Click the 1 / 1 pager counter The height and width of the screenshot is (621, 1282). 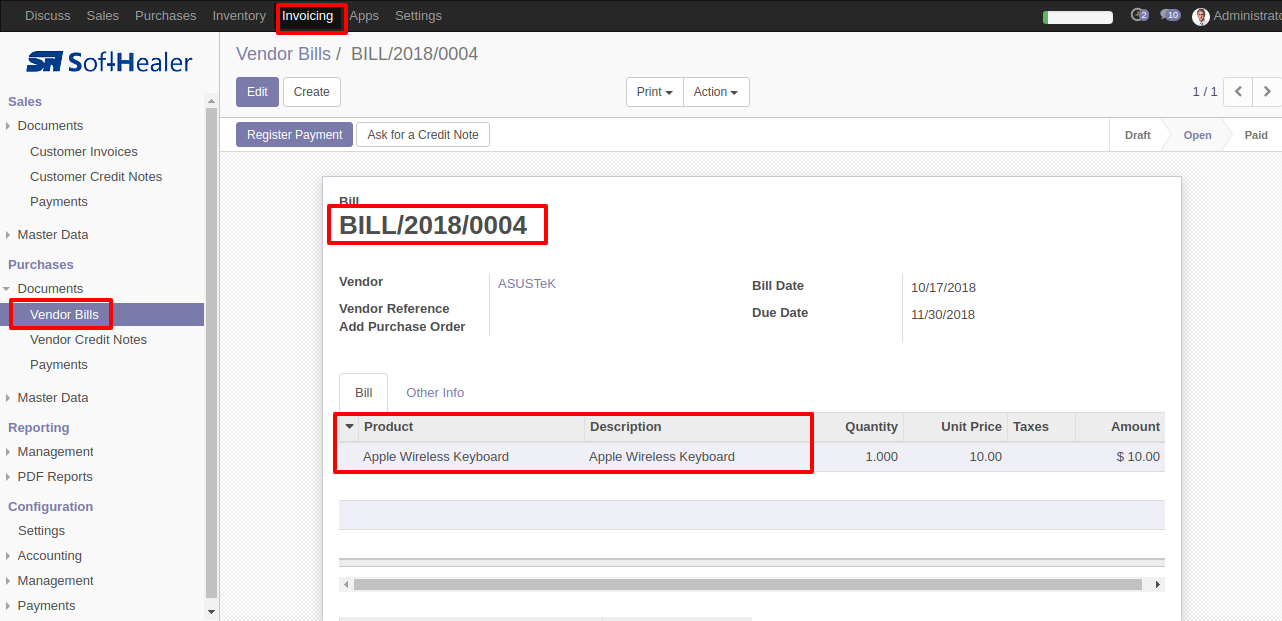coord(1205,92)
